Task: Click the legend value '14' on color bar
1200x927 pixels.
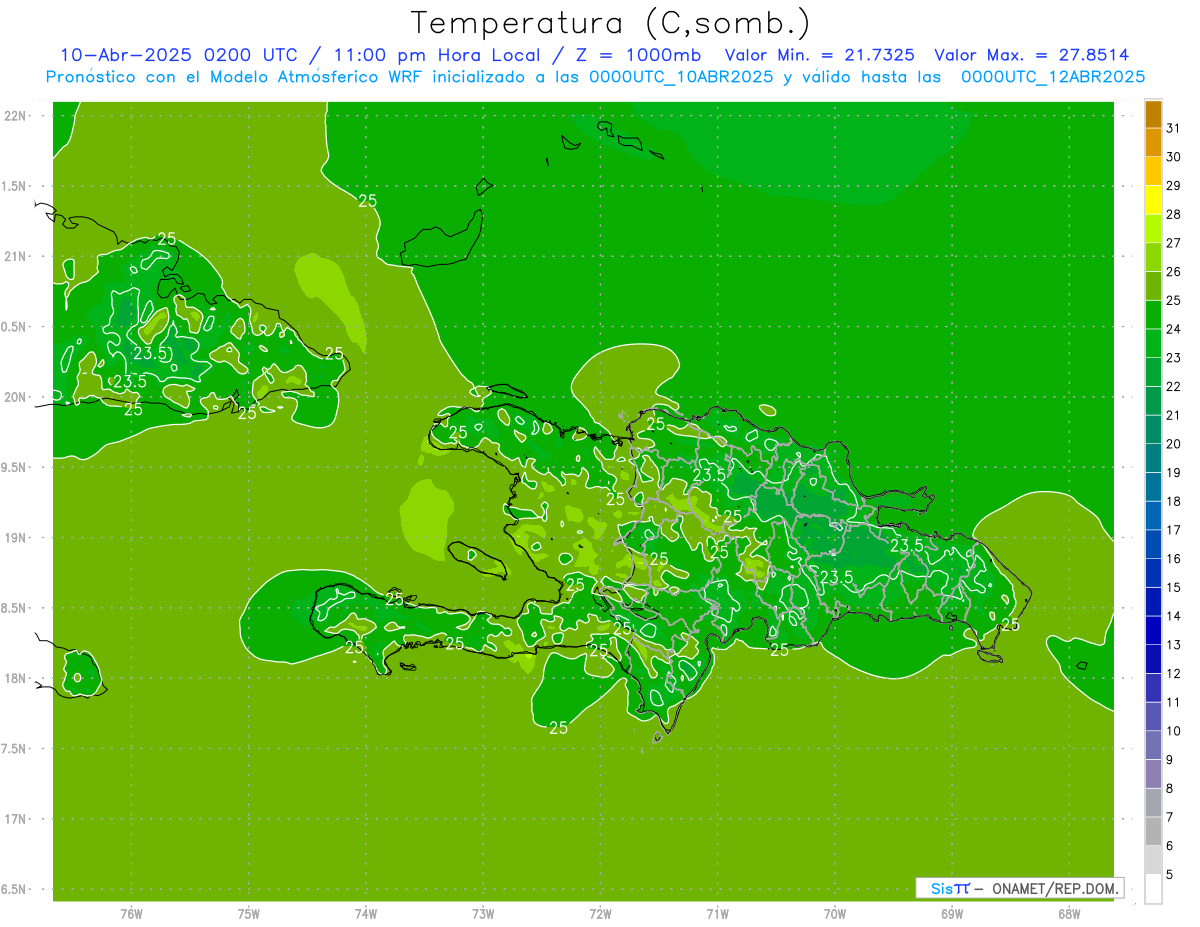Action: coord(1174,616)
